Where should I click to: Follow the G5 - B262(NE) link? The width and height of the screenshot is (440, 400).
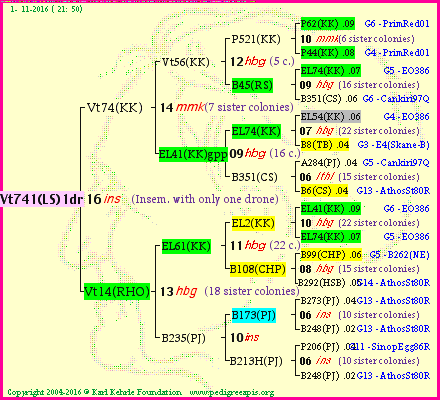[400, 255]
